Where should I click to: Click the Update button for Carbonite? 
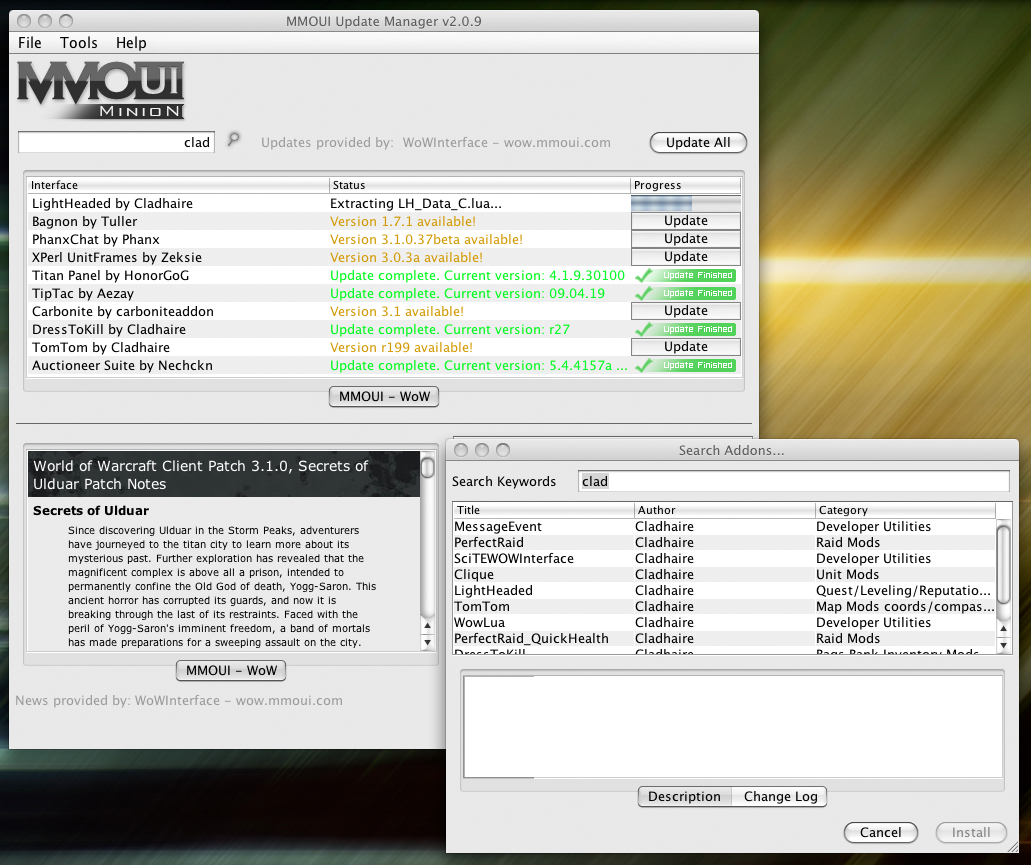[x=685, y=310]
